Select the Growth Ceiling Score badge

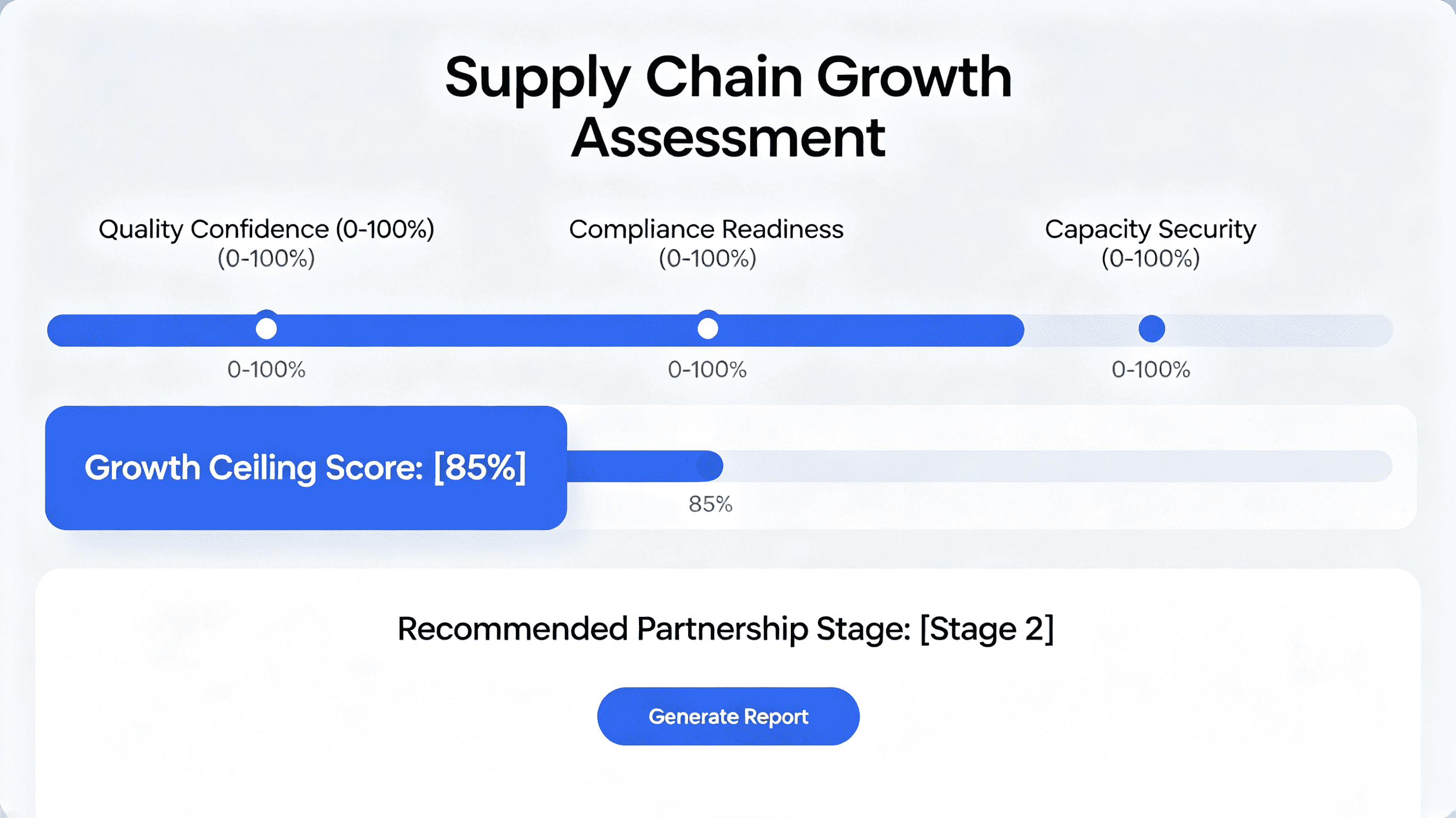pyautogui.click(x=306, y=468)
